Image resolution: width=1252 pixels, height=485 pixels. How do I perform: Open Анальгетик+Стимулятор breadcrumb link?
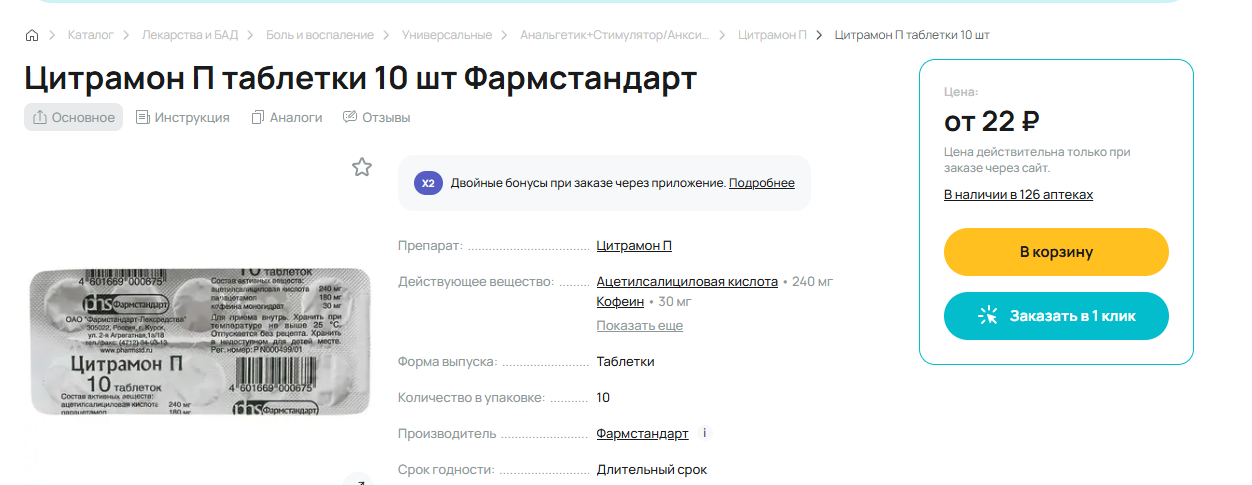[615, 35]
